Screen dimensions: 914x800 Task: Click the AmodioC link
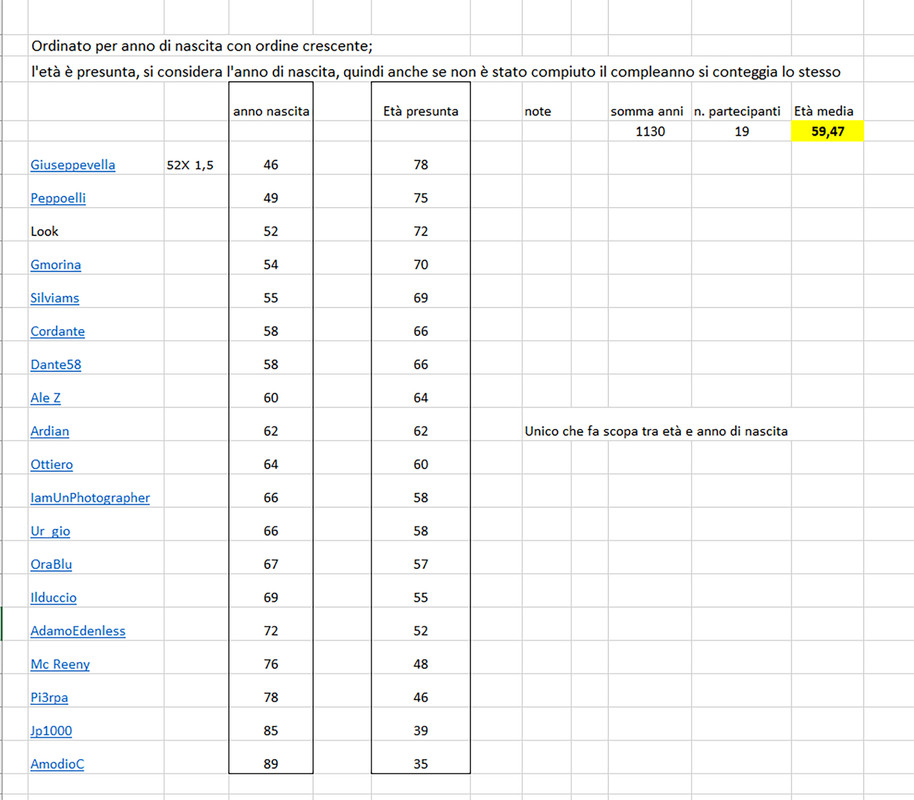click(57, 764)
